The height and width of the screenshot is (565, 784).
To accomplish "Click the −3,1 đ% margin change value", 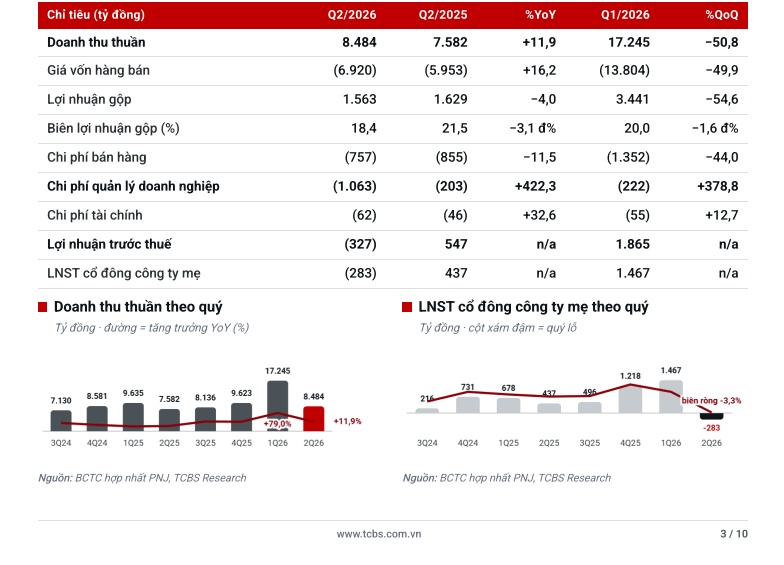I will click(x=532, y=128).
